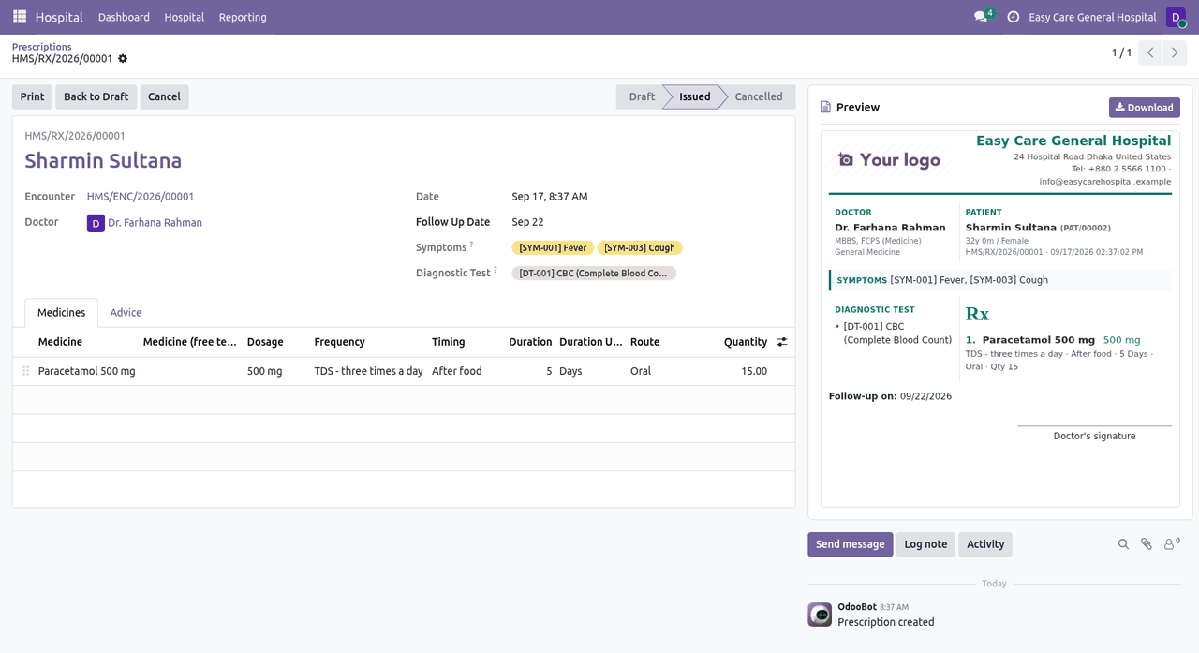This screenshot has height=653, width=1199.
Task: Click the OdooBot avatar
Action: (x=820, y=614)
